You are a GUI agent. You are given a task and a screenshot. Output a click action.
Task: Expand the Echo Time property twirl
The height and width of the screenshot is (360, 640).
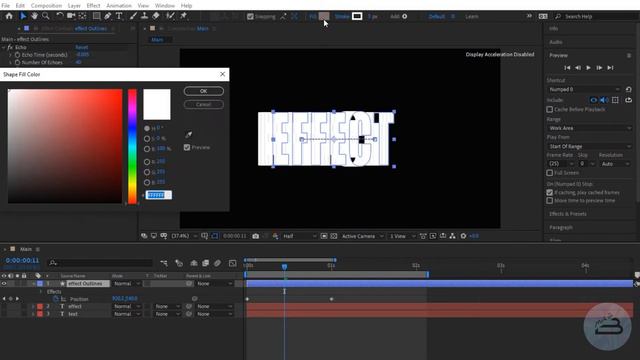(x=11, y=55)
